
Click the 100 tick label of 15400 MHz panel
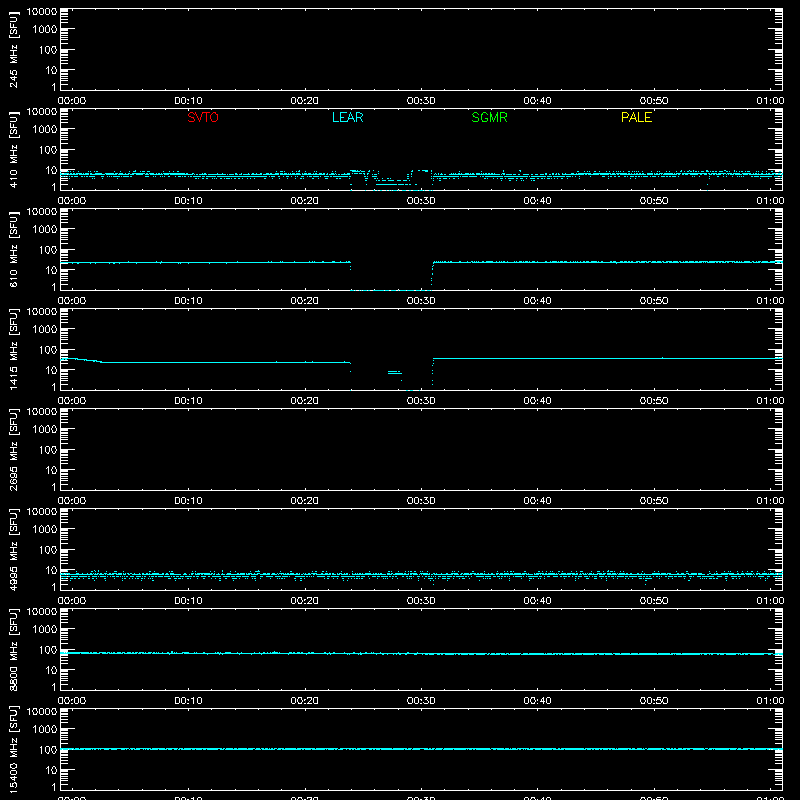tap(48, 750)
